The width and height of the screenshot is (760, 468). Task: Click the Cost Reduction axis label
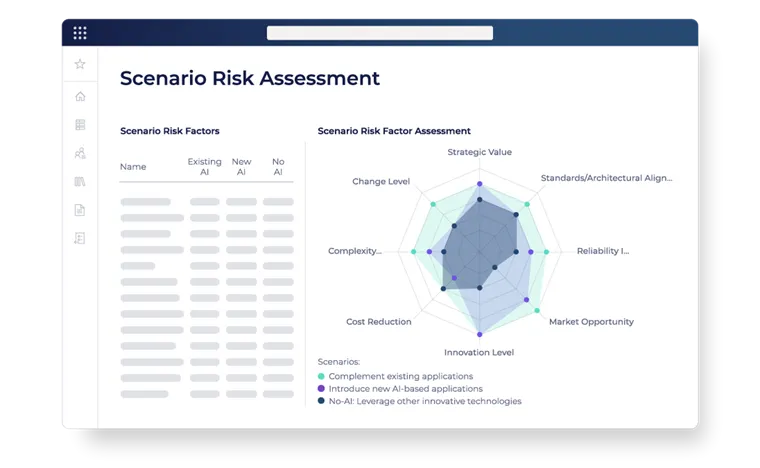pos(379,322)
